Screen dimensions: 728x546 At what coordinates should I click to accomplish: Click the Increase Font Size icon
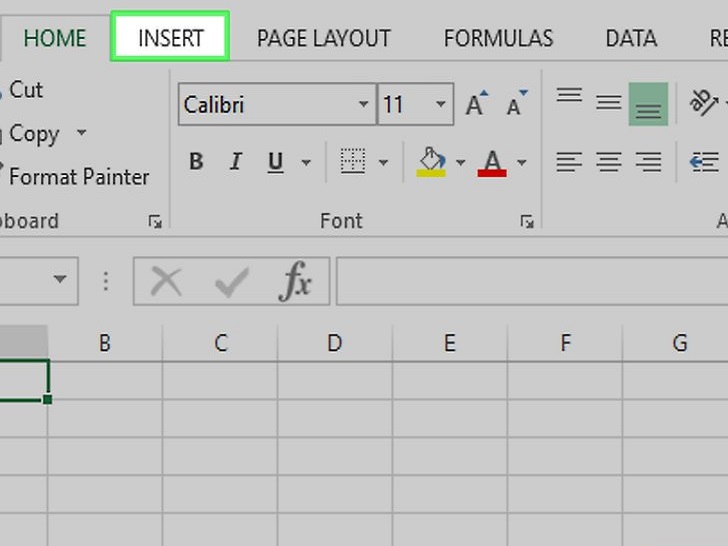476,104
